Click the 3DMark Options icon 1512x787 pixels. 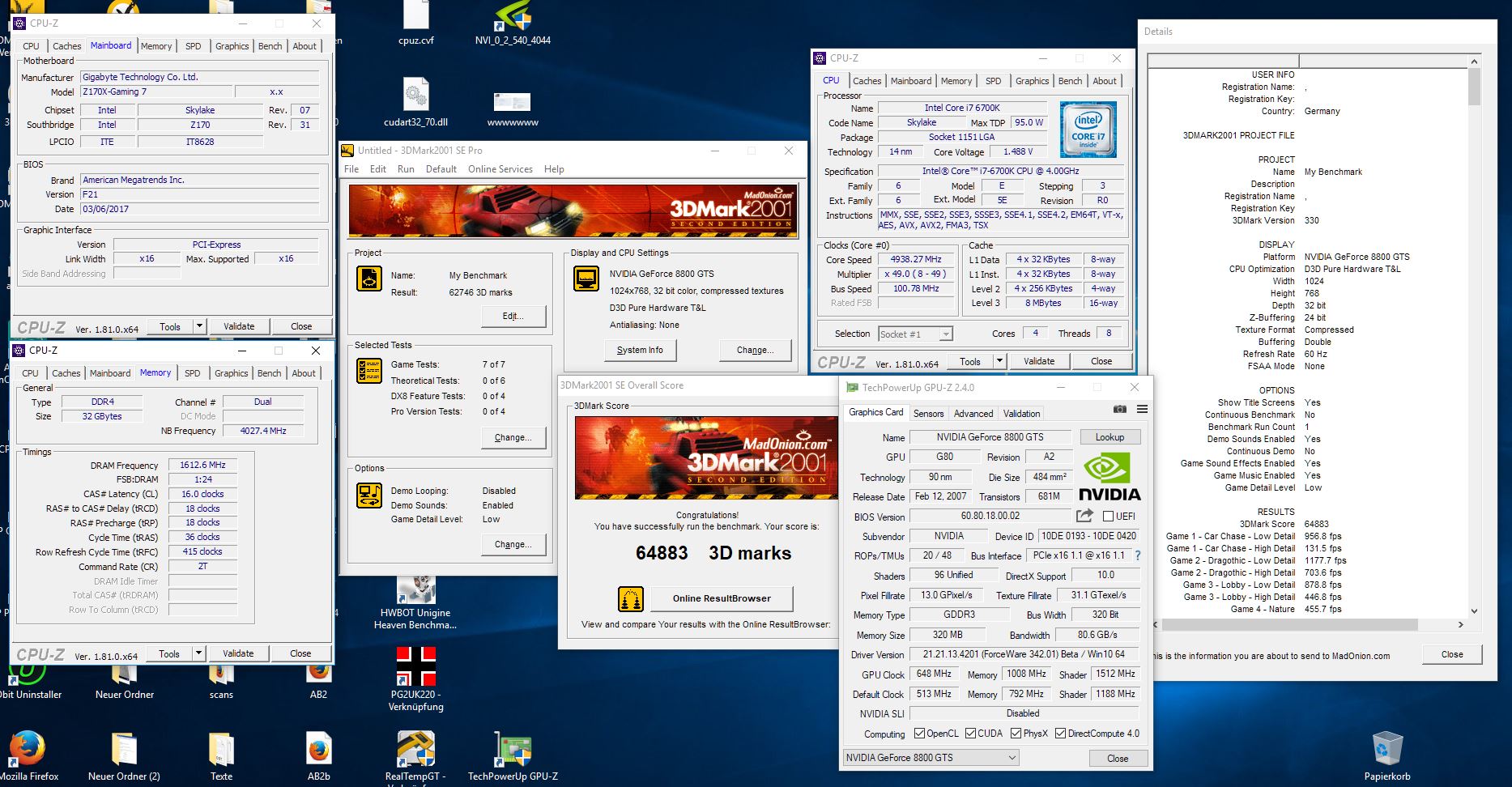click(369, 496)
